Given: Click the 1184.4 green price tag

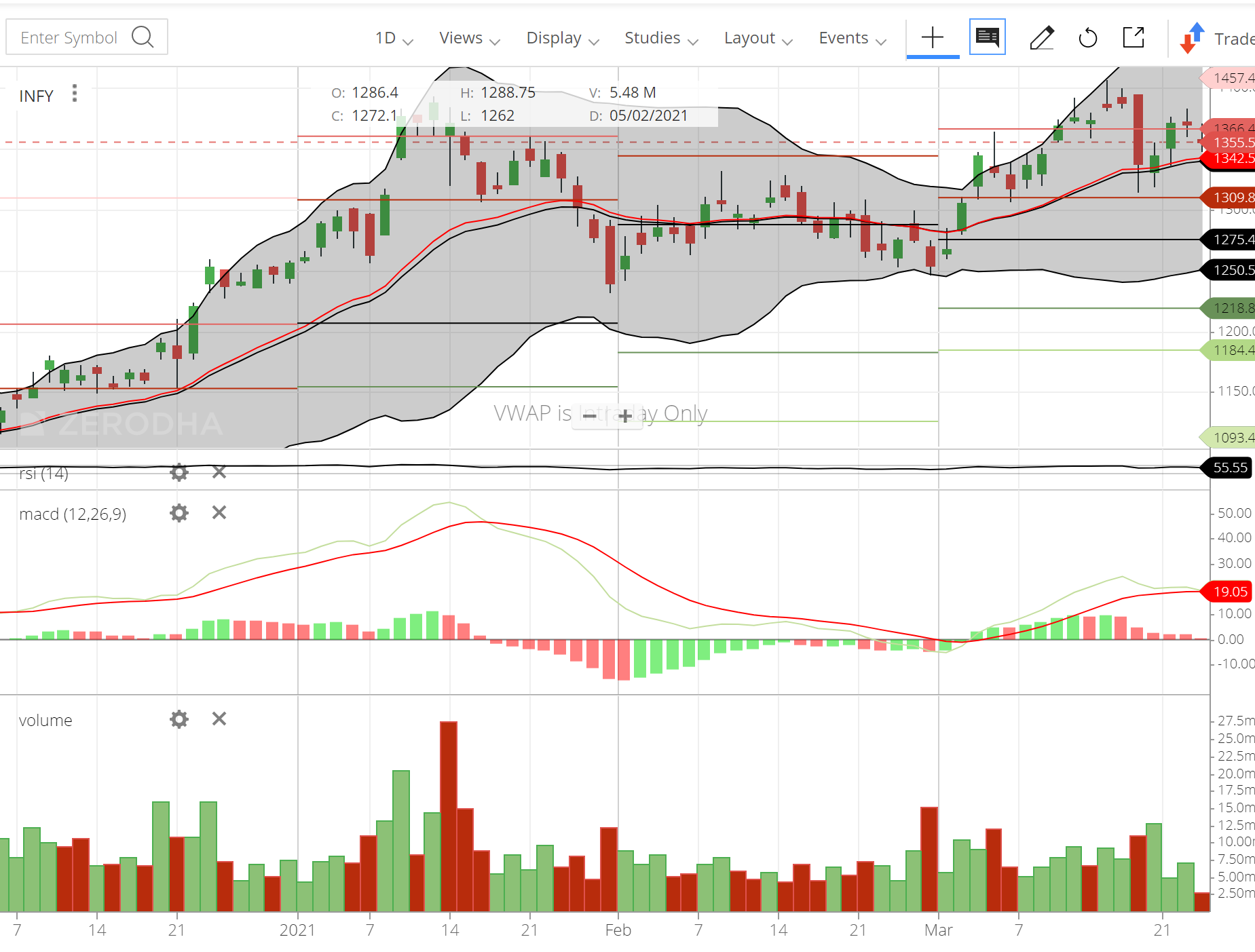Looking at the screenshot, I should (x=1229, y=350).
